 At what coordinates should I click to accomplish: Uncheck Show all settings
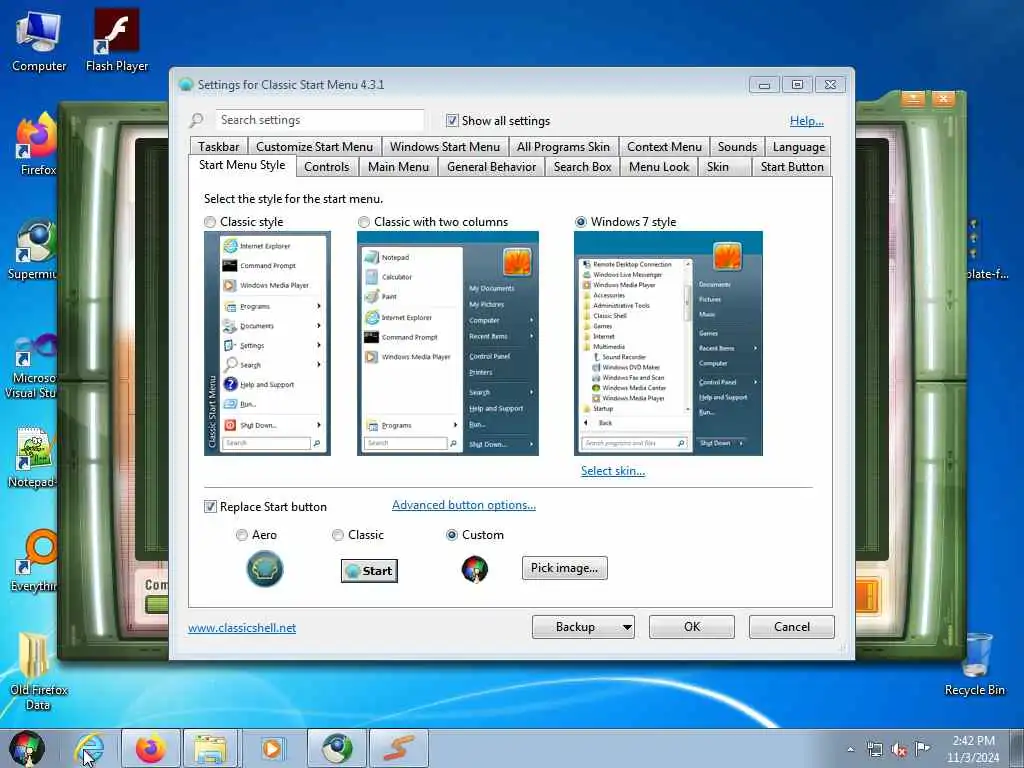[452, 121]
